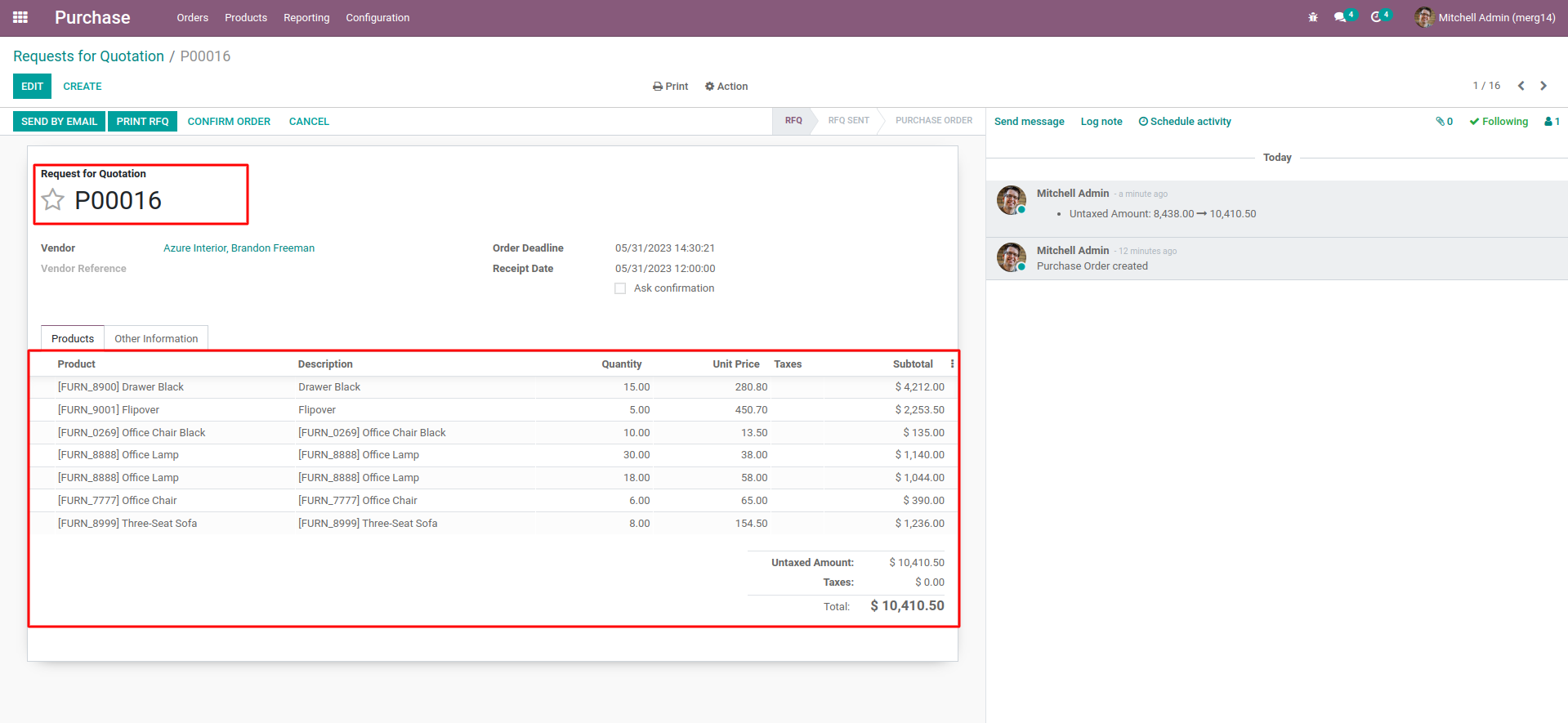The width and height of the screenshot is (1568, 723).
Task: Open Mitchell Admin user menu
Action: [1485, 17]
